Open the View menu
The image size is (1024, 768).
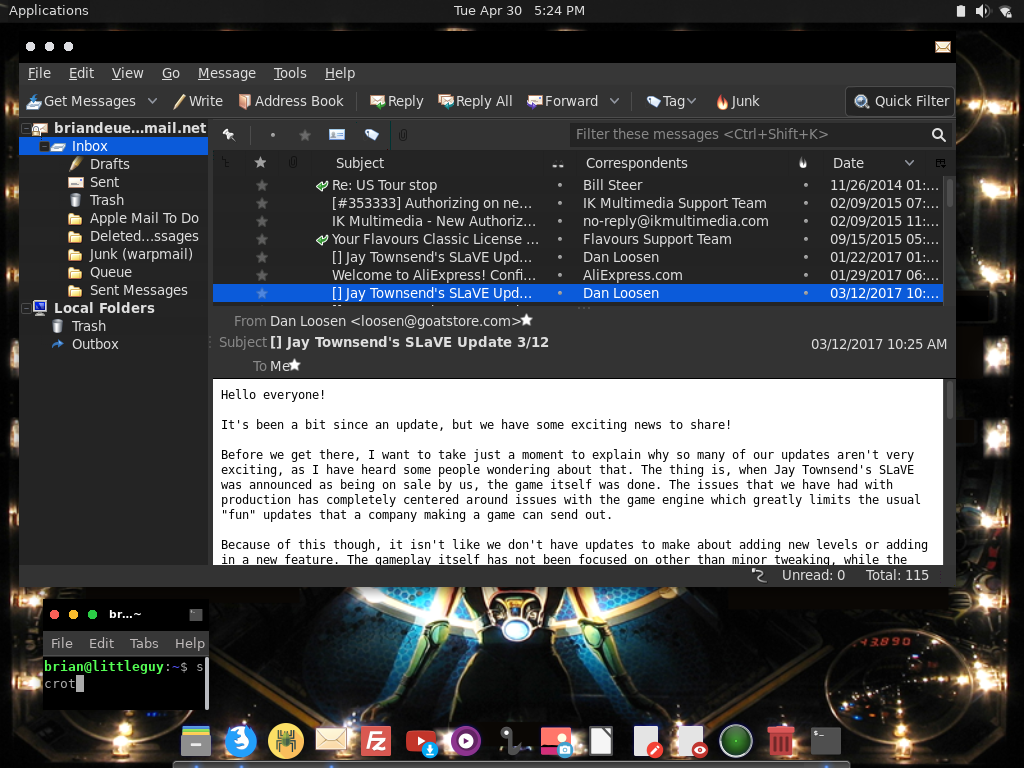127,73
